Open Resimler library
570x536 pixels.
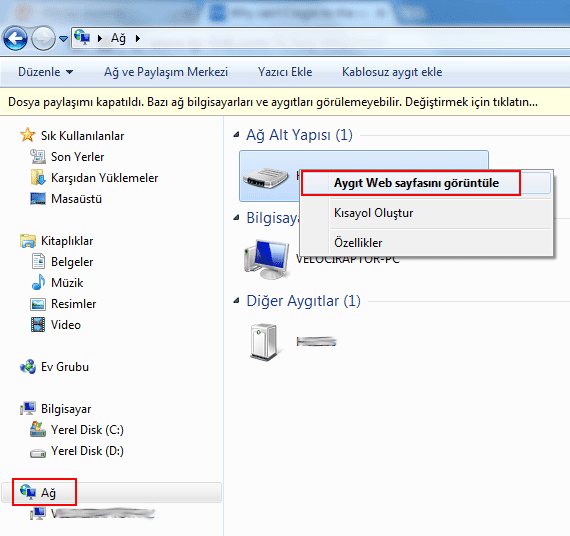tap(73, 304)
